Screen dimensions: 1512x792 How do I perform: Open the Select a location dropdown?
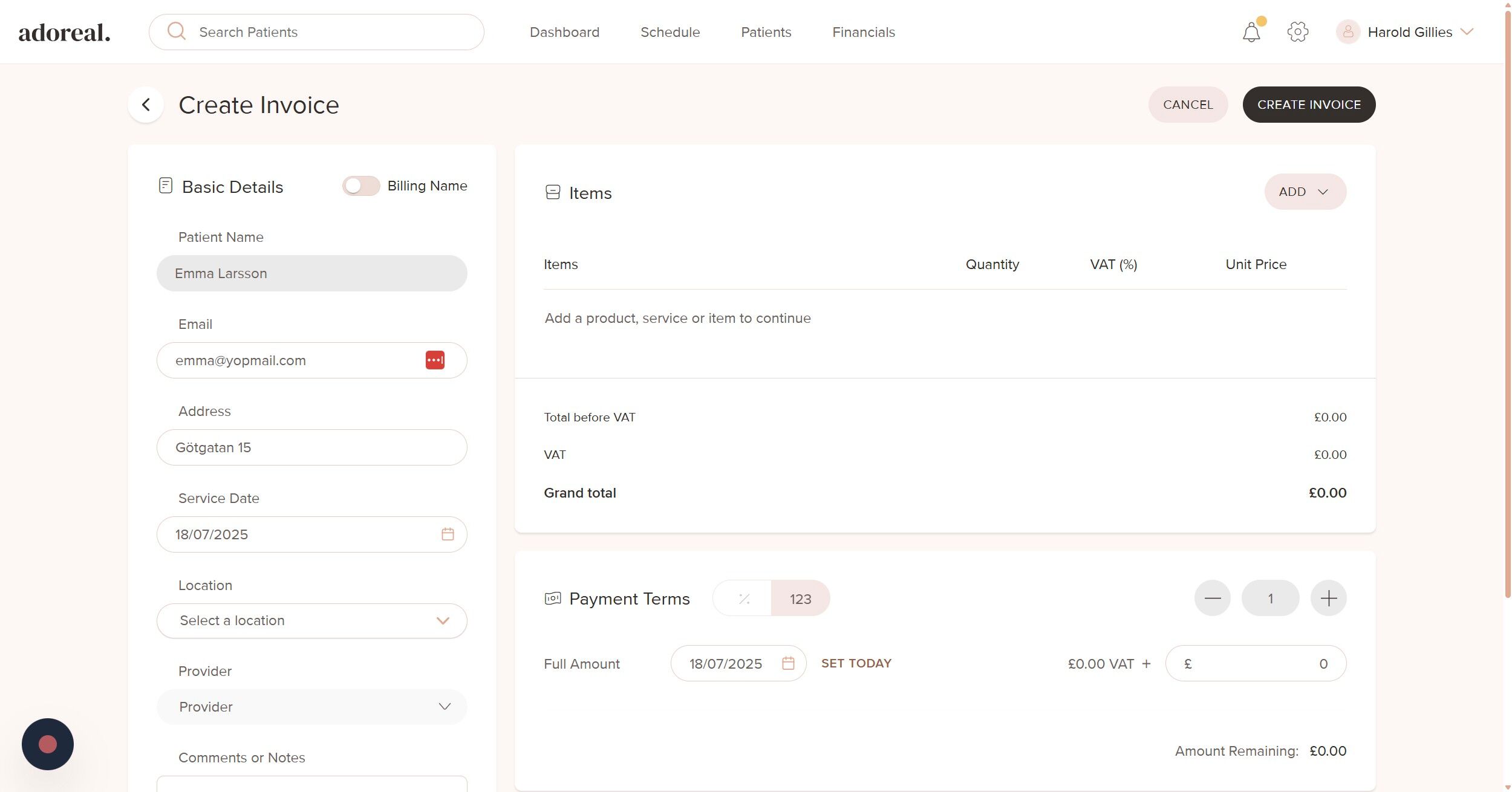[x=311, y=621]
